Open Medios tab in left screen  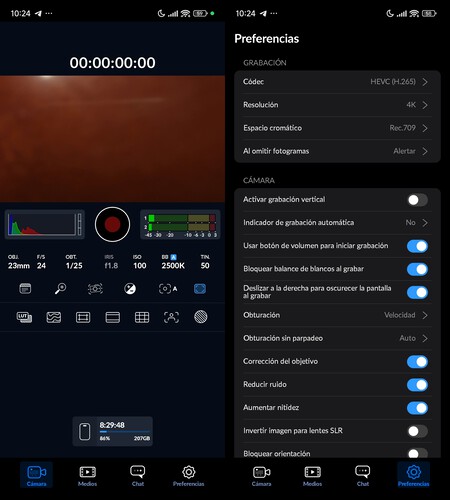tap(87, 475)
